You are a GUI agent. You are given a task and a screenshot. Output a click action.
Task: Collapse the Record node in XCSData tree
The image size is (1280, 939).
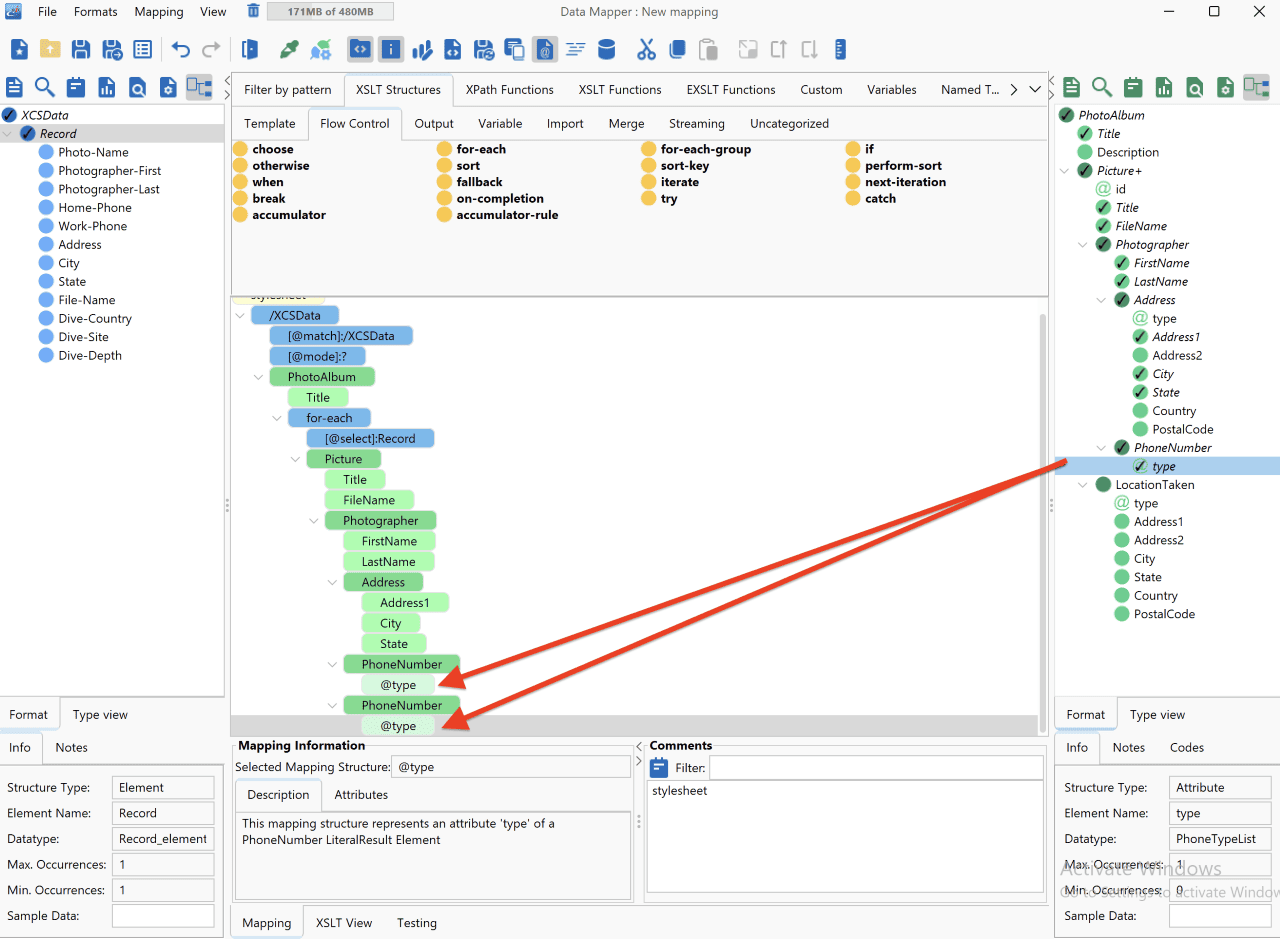pos(9,133)
